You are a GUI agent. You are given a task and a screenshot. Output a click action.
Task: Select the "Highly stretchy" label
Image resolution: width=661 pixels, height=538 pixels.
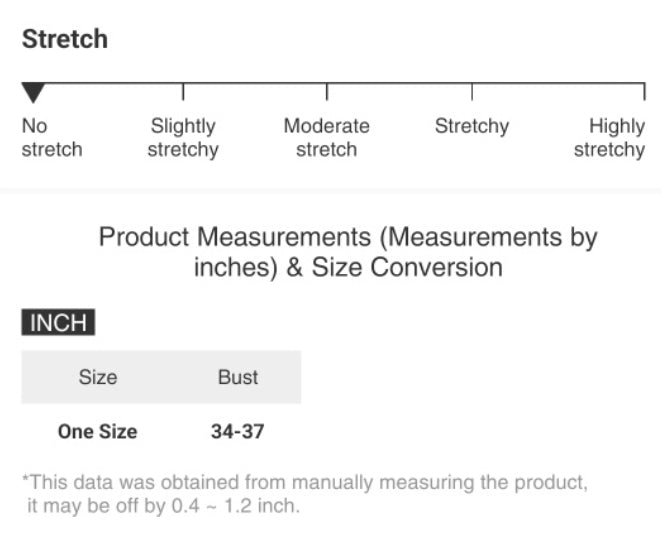click(610, 138)
